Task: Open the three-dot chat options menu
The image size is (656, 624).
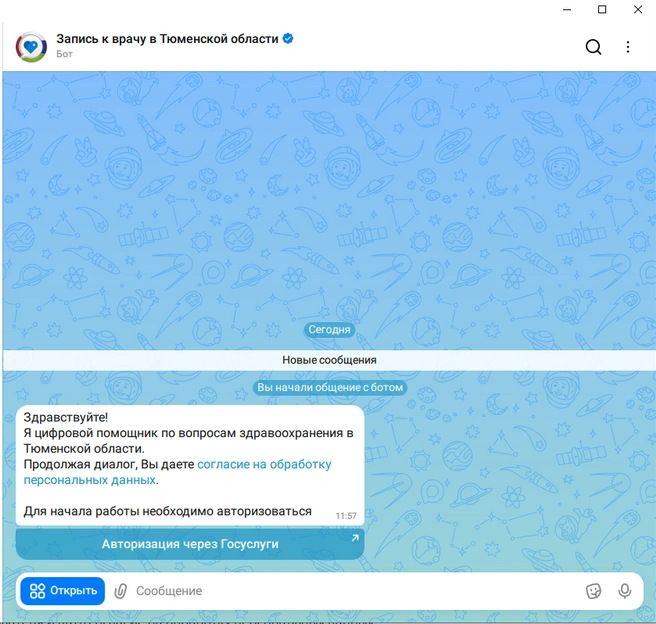Action: coord(628,47)
